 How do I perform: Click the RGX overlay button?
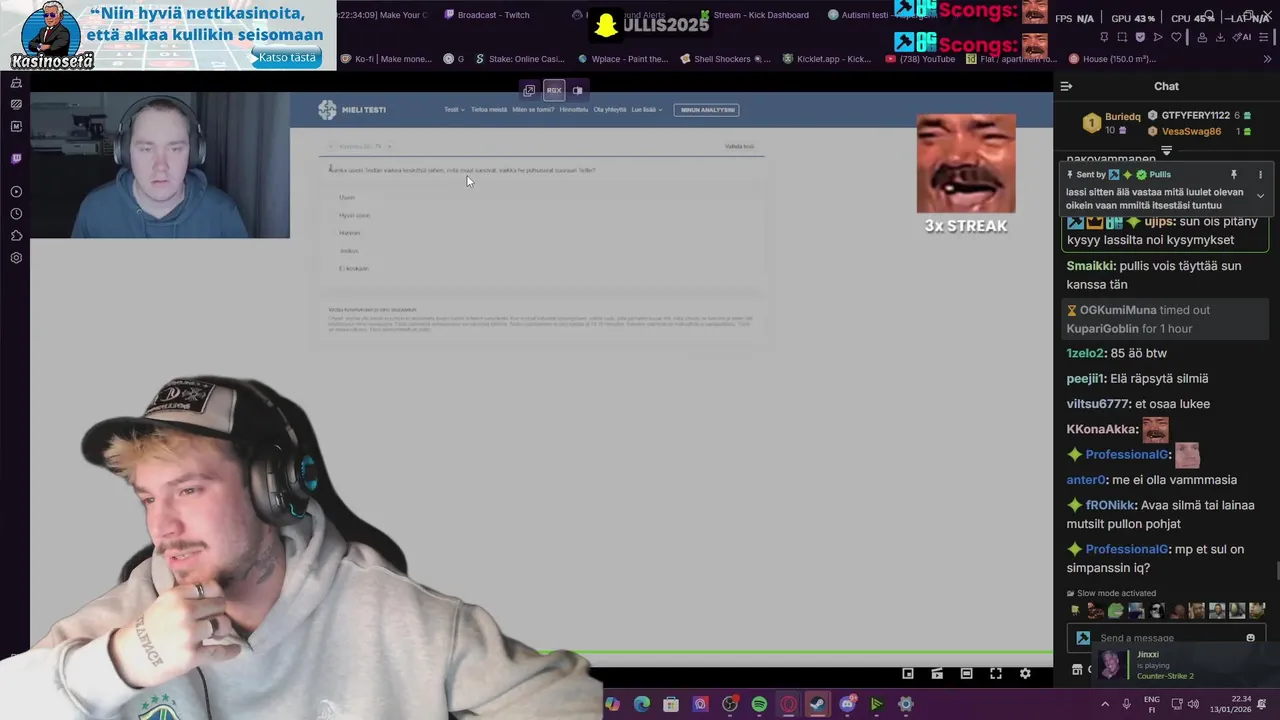click(x=554, y=90)
